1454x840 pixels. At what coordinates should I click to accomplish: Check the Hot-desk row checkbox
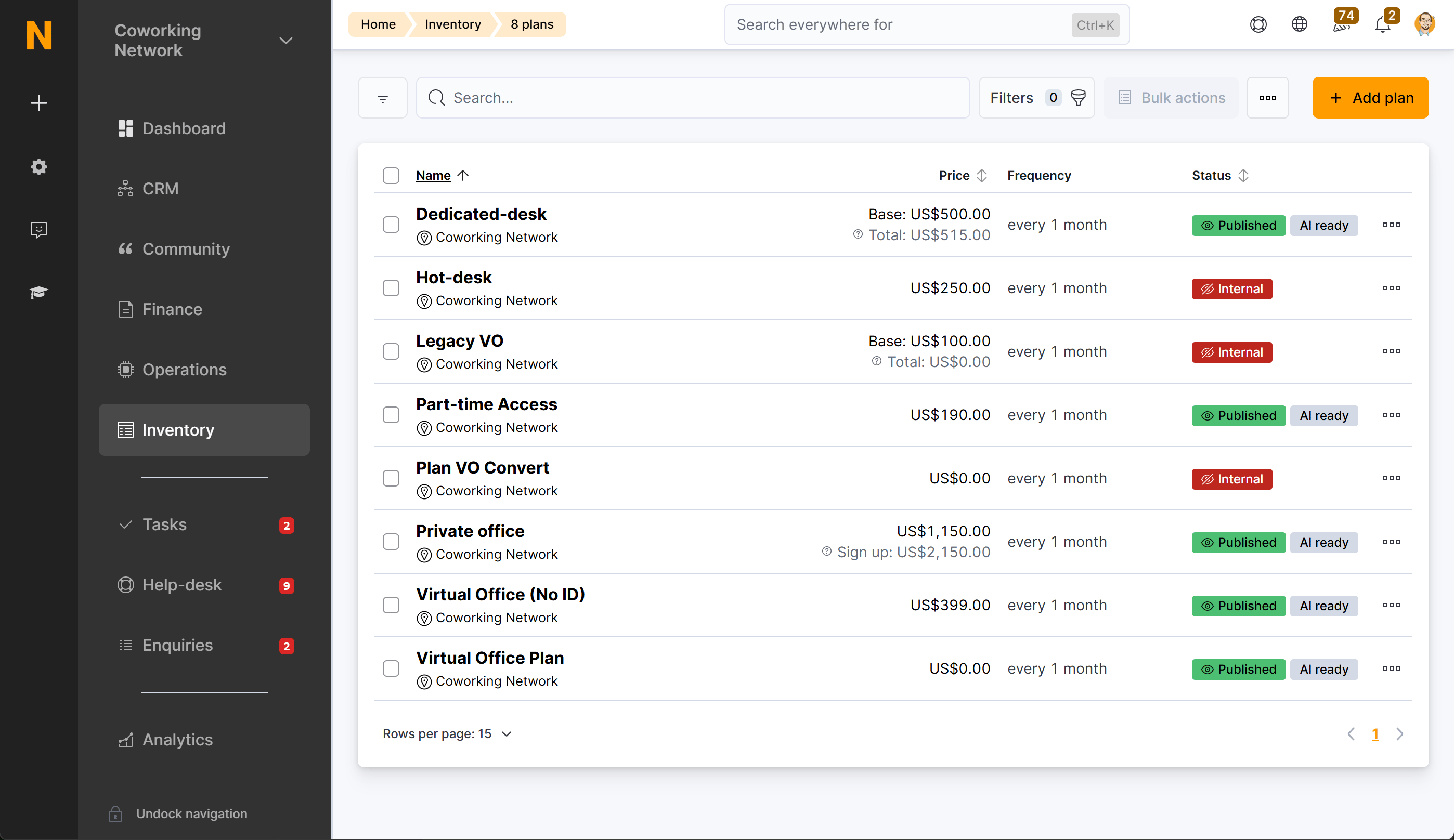tap(391, 288)
